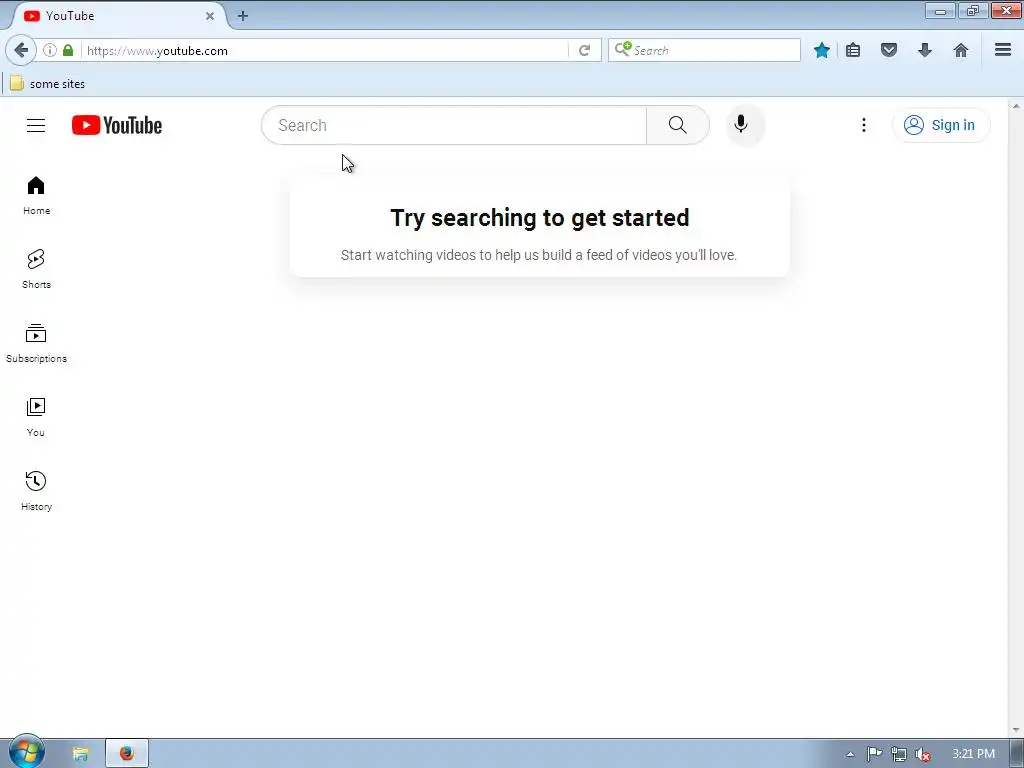Click the Pocket icon in toolbar

click(889, 50)
